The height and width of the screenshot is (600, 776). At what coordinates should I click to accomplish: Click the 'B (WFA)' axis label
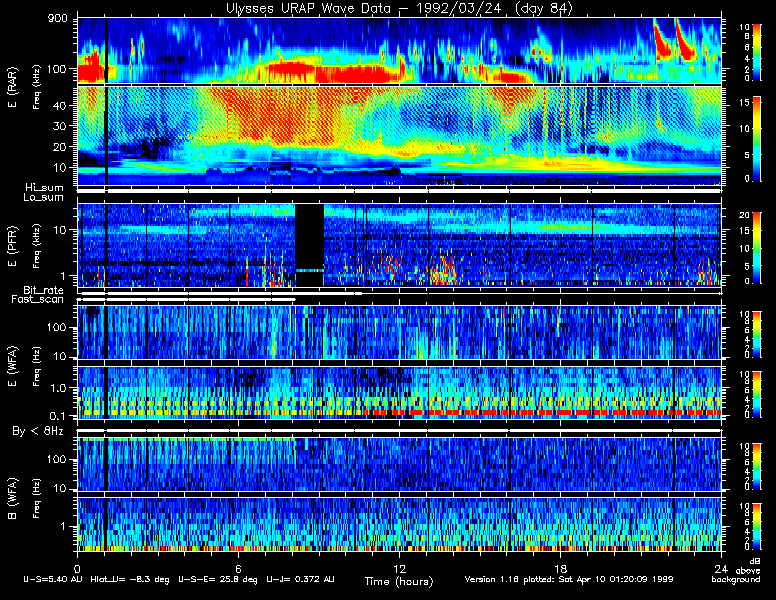coord(12,498)
